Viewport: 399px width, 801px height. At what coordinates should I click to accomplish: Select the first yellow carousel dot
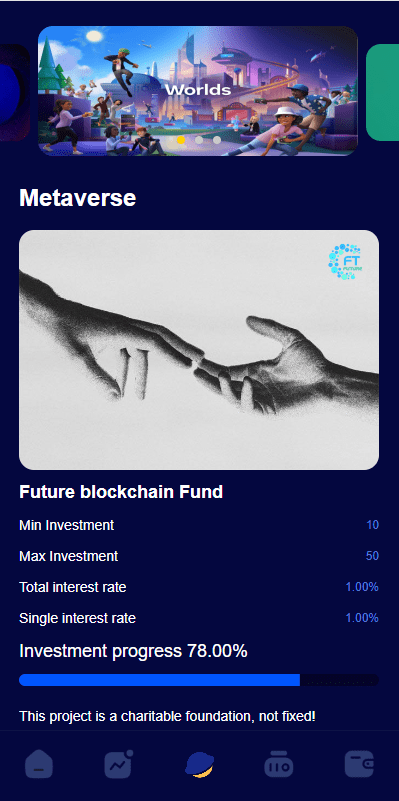181,140
